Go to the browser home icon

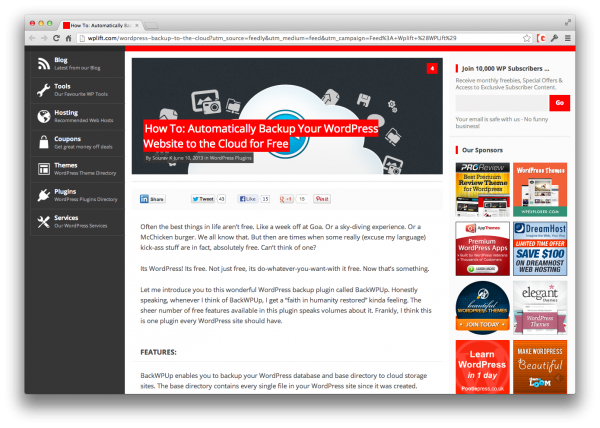pyautogui.click(x=68, y=38)
